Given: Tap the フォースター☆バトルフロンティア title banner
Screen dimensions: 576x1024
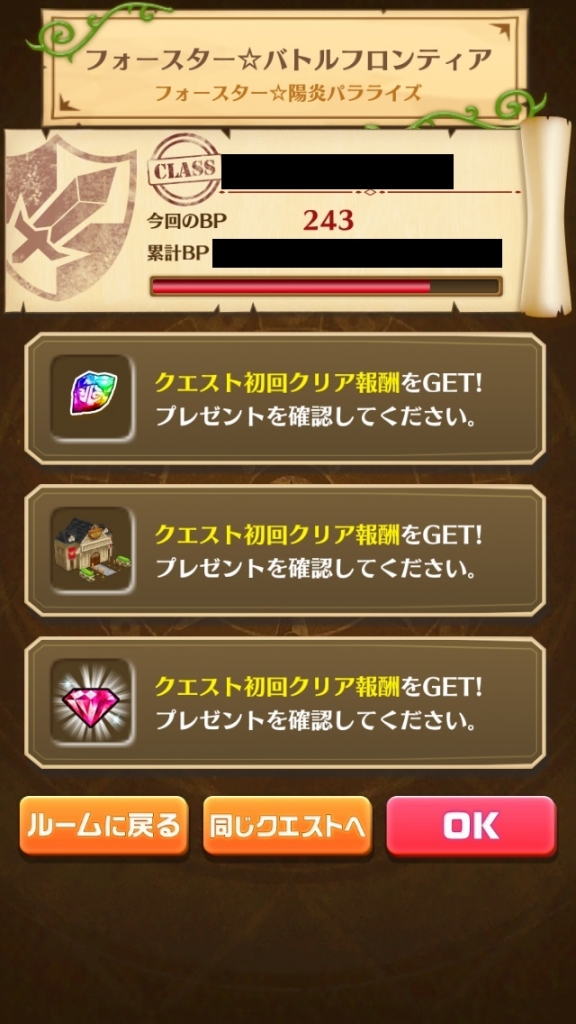Looking at the screenshot, I should 288,61.
